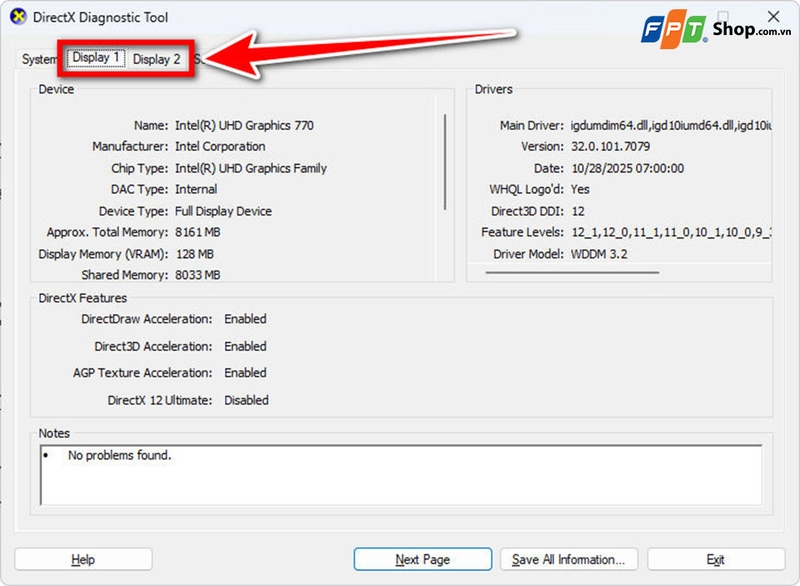Click the '8161 MB' total memory value

point(197,232)
